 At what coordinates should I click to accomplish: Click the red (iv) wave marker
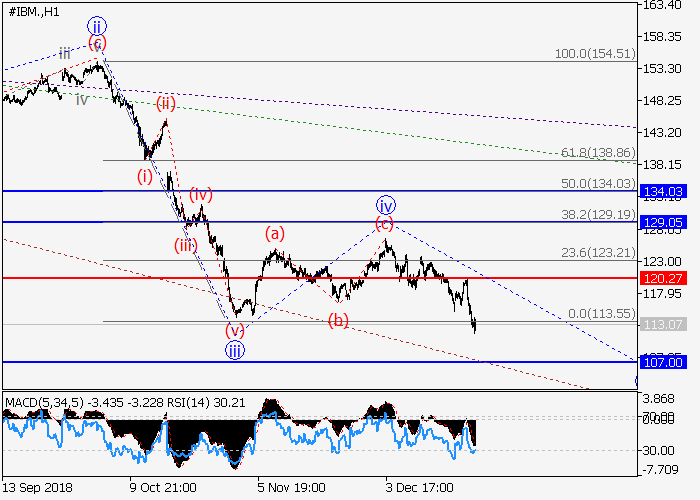pos(202,194)
